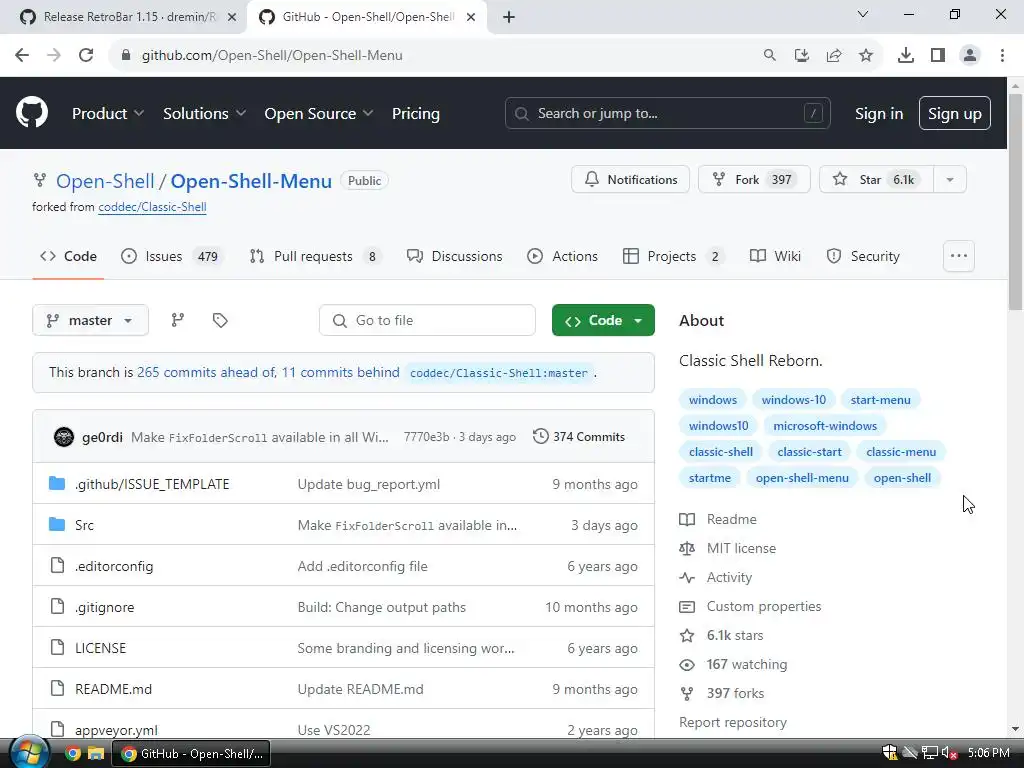This screenshot has width=1024, height=768.
Task: Bookmark this page with star icon
Action: point(866,56)
